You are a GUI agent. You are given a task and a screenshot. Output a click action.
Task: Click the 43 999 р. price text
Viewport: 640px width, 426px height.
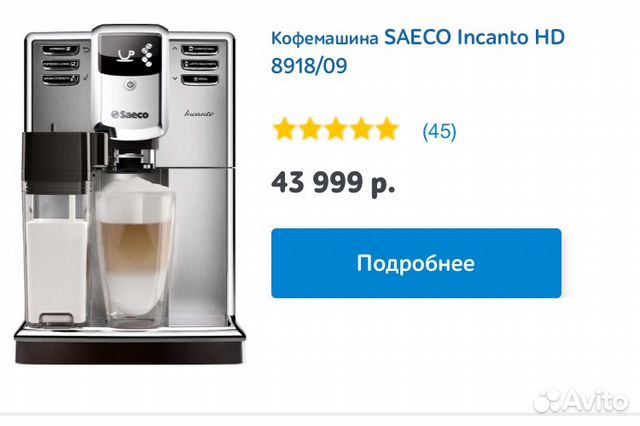[x=333, y=182]
